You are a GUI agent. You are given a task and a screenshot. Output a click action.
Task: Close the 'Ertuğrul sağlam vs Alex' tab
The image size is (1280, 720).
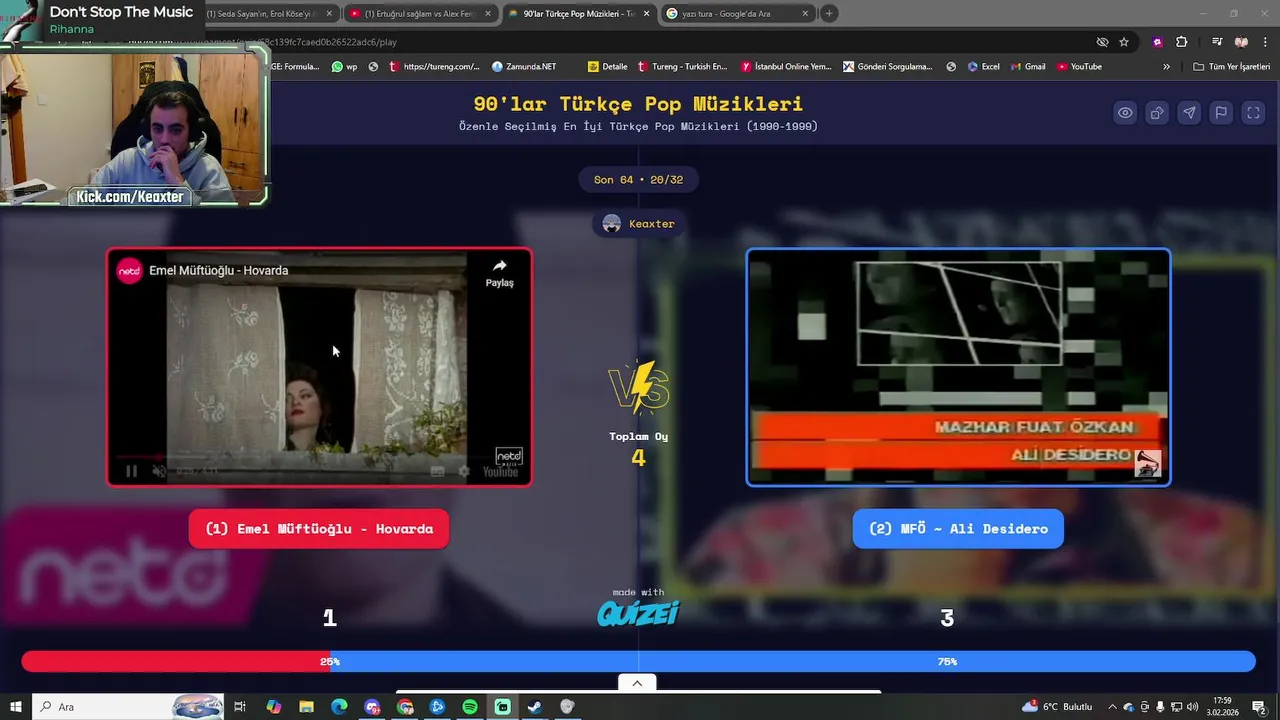point(487,14)
